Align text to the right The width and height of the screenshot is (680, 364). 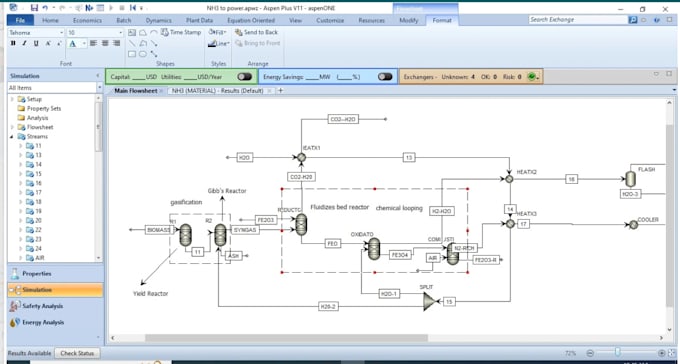(x=116, y=43)
